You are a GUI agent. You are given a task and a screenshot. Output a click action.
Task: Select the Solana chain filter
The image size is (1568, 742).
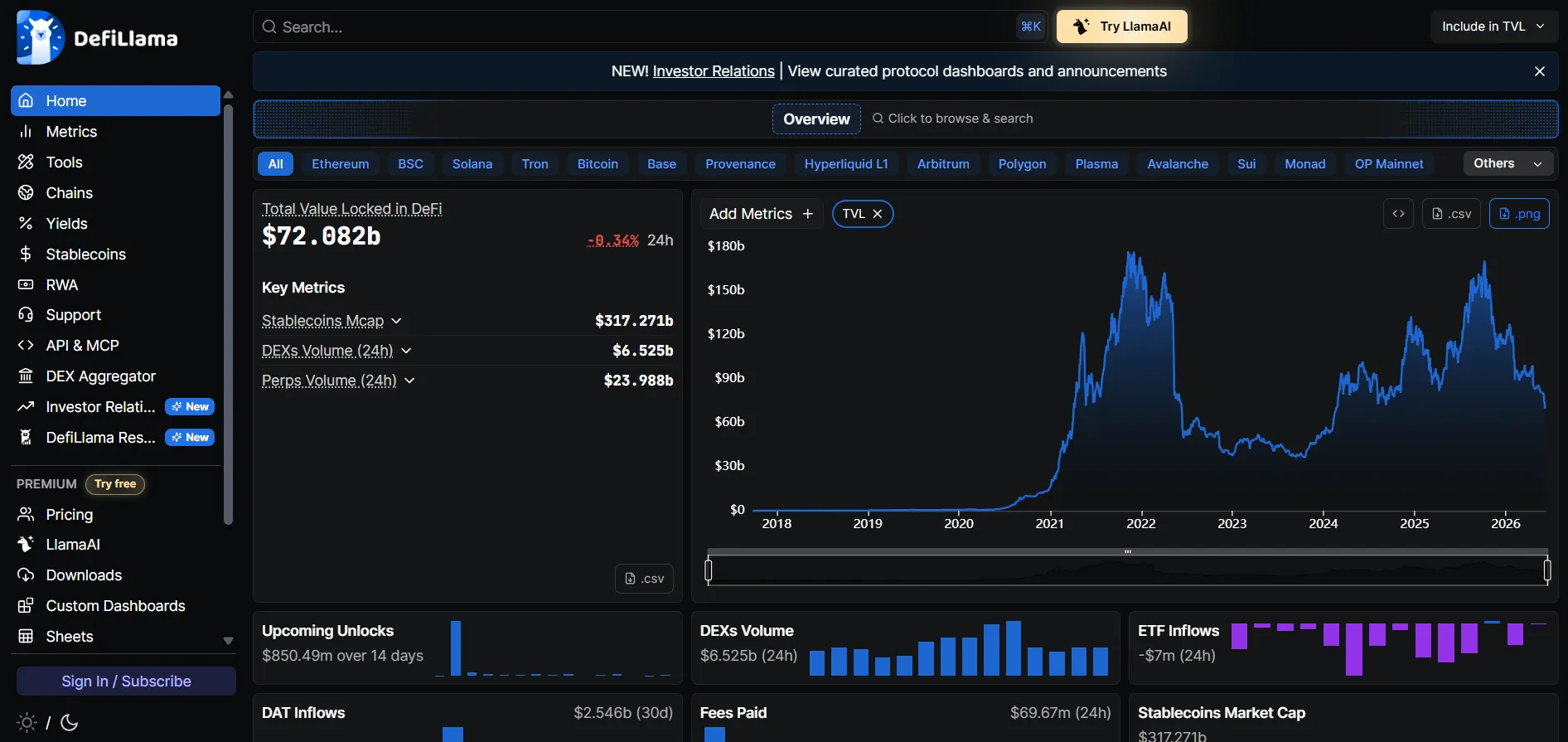point(472,164)
